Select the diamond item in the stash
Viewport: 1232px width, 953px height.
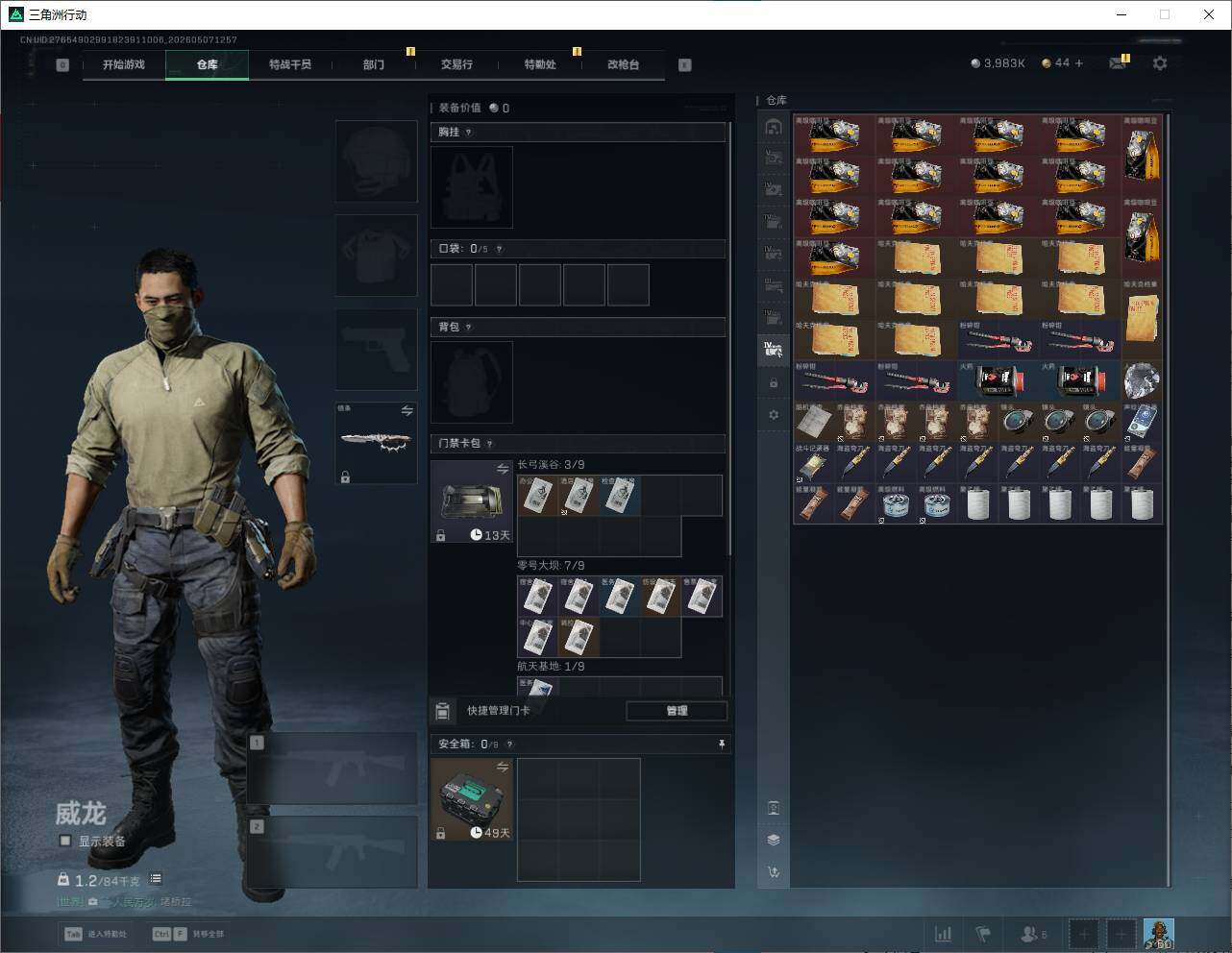[1142, 380]
